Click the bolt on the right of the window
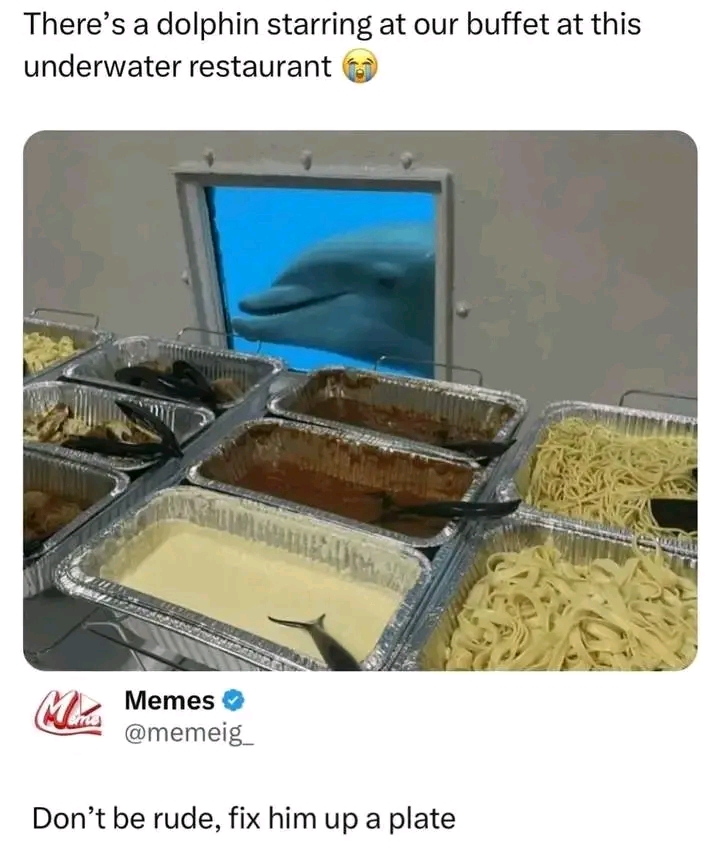Screen dimensions: 720x851 [461, 310]
